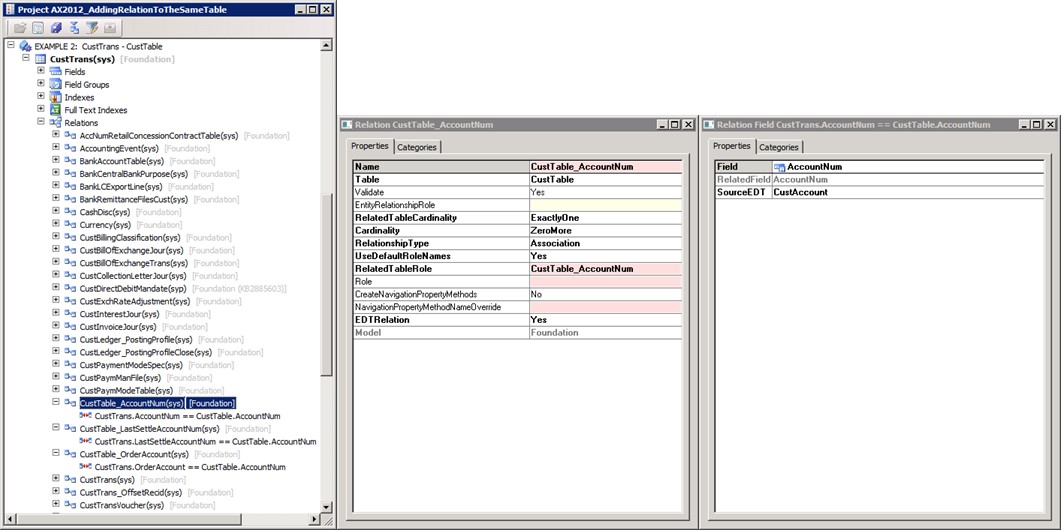Image resolution: width=1063 pixels, height=531 pixels.
Task: Click the Cardinality value ZeroMore
Action: tap(551, 230)
